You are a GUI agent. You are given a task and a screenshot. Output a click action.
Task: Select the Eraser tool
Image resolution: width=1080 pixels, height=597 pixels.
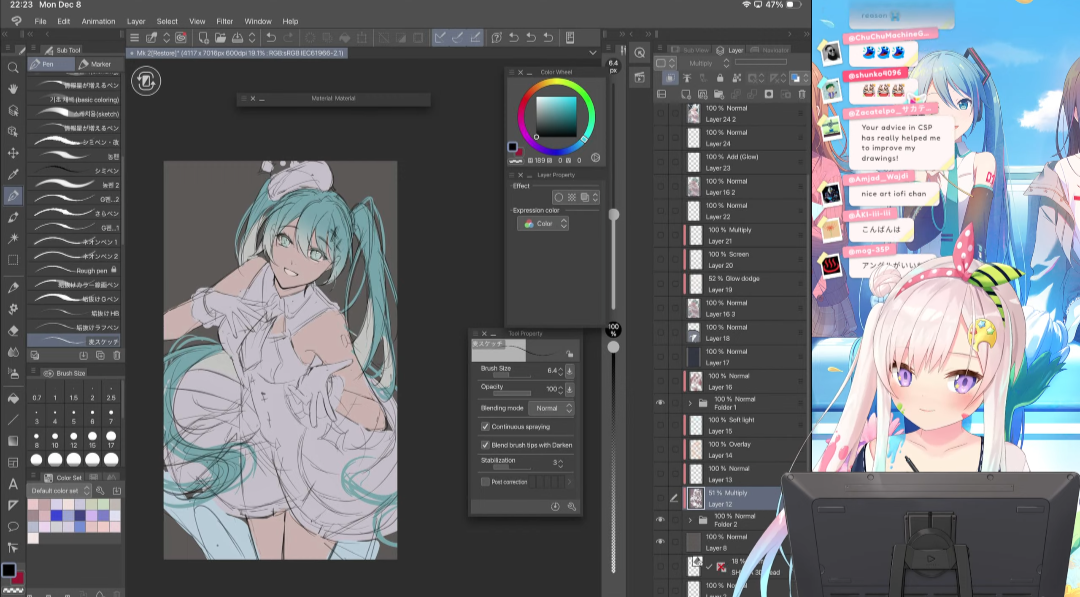pos(13,330)
